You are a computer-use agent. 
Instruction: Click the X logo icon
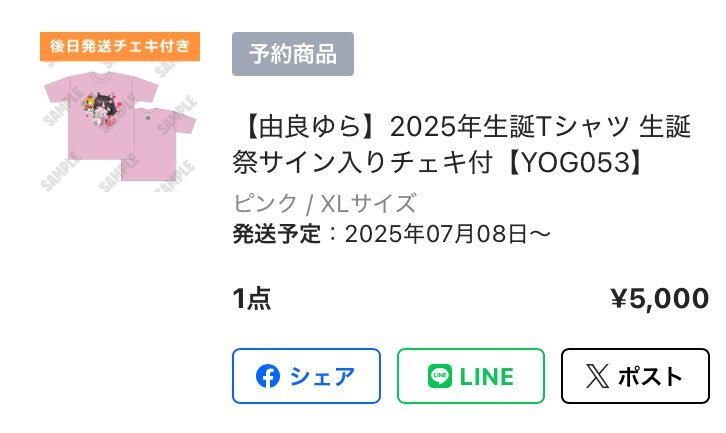click(597, 376)
